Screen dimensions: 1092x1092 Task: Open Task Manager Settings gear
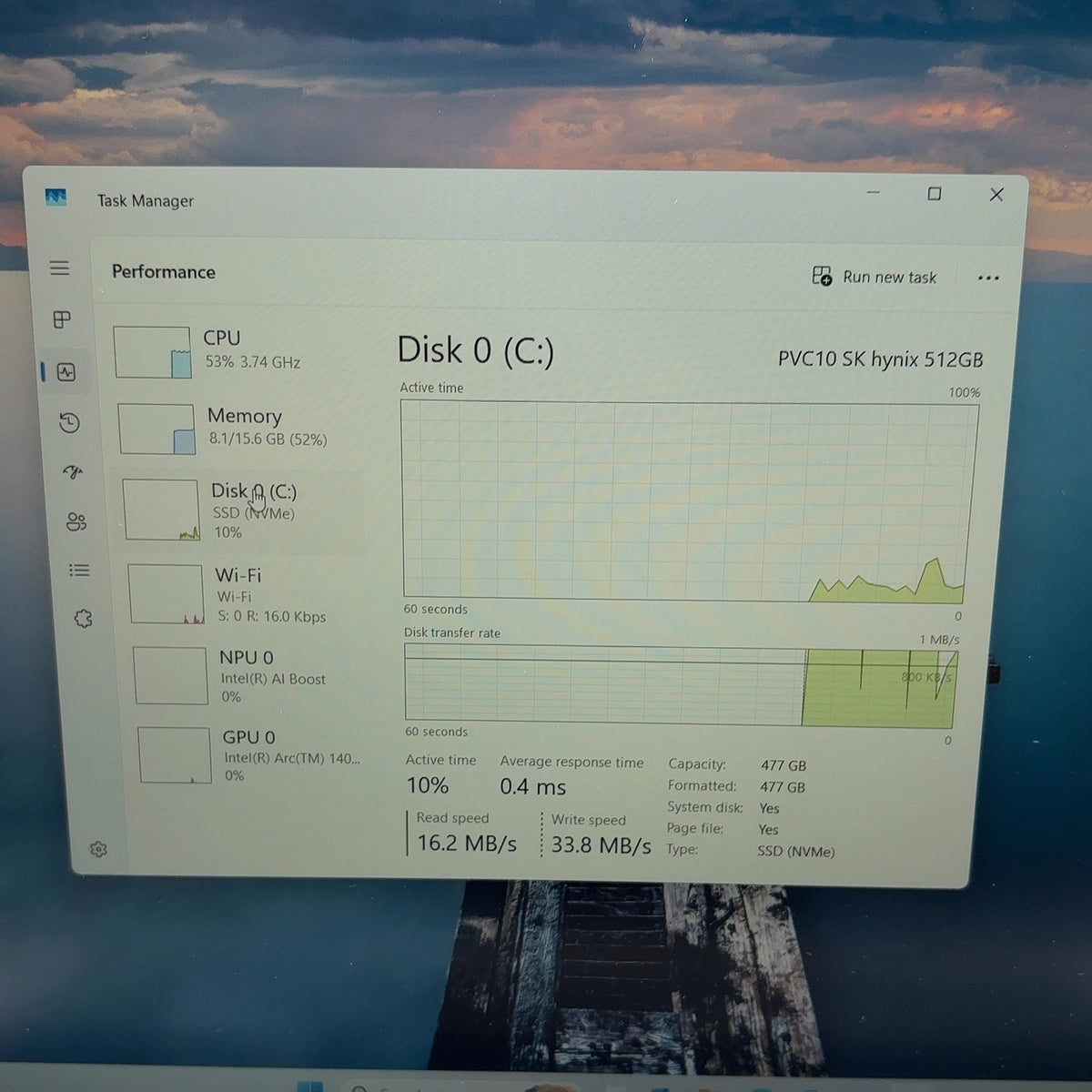tap(98, 849)
